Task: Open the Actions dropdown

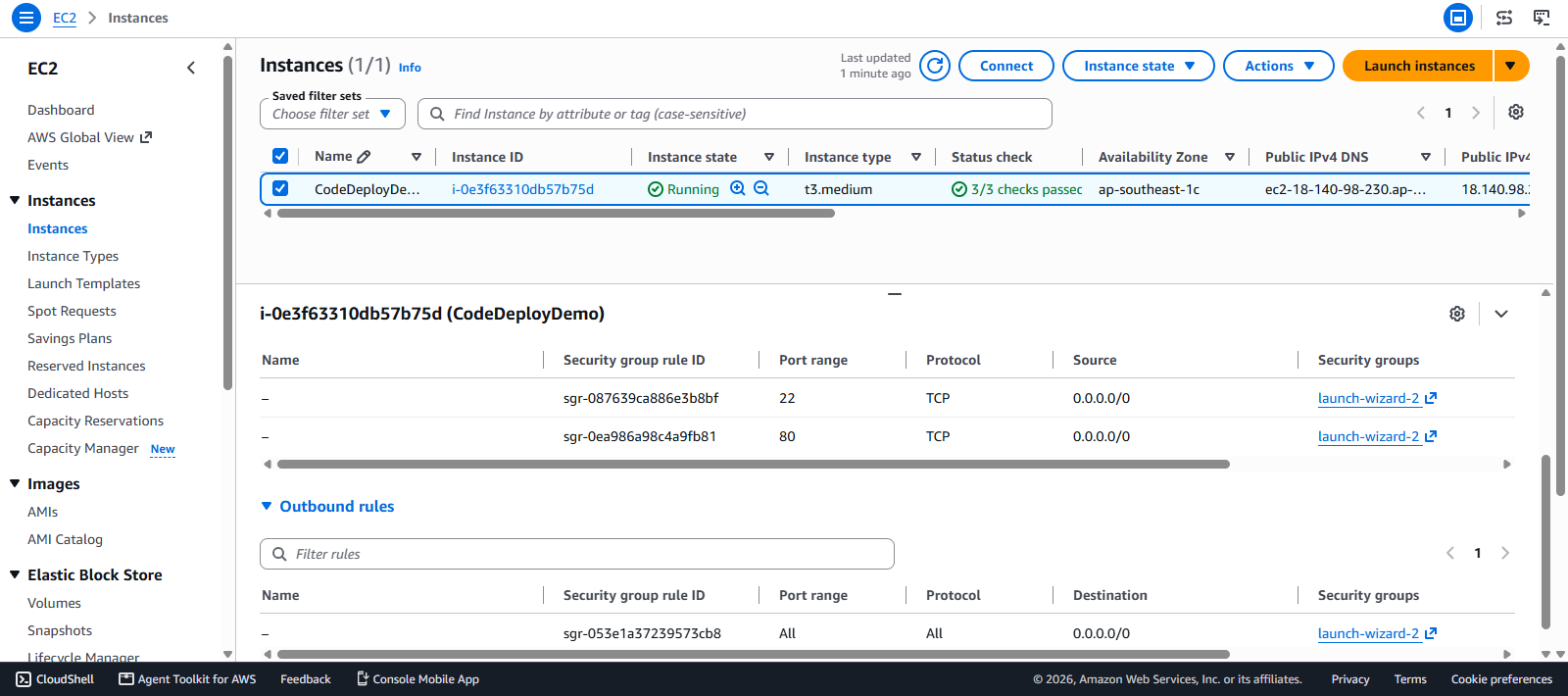Action: (x=1279, y=66)
